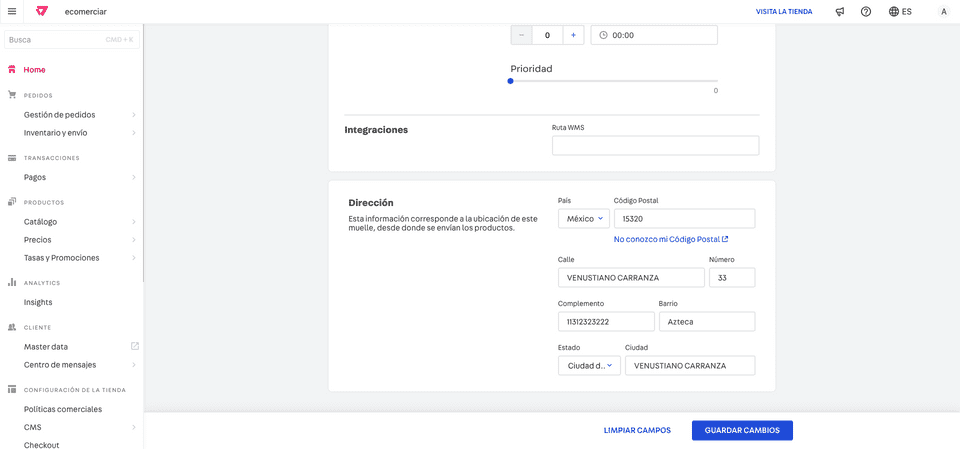Click the globe language icon
This screenshot has height=449, width=960.
(x=894, y=11)
